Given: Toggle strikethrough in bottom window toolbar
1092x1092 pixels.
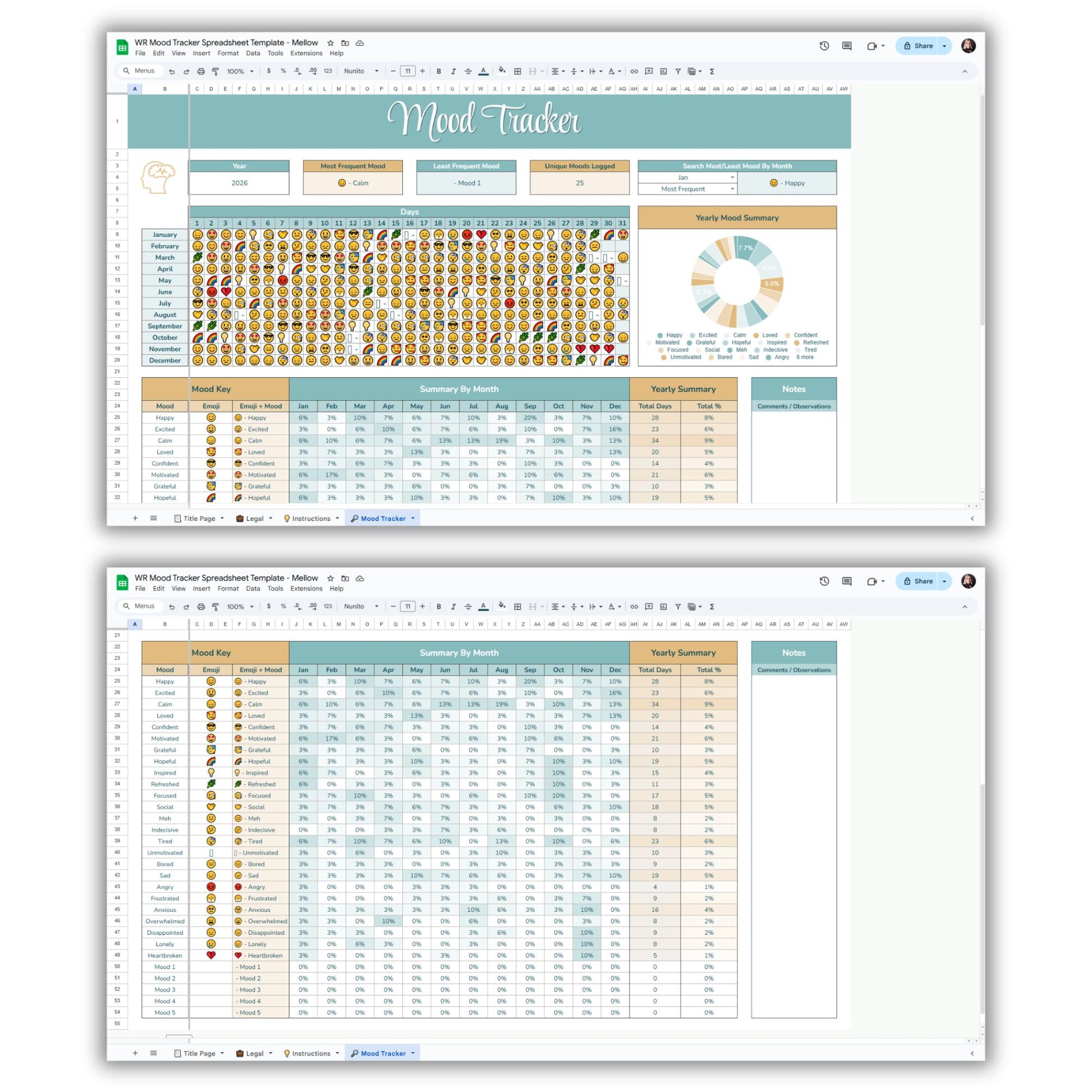Looking at the screenshot, I should click(468, 607).
